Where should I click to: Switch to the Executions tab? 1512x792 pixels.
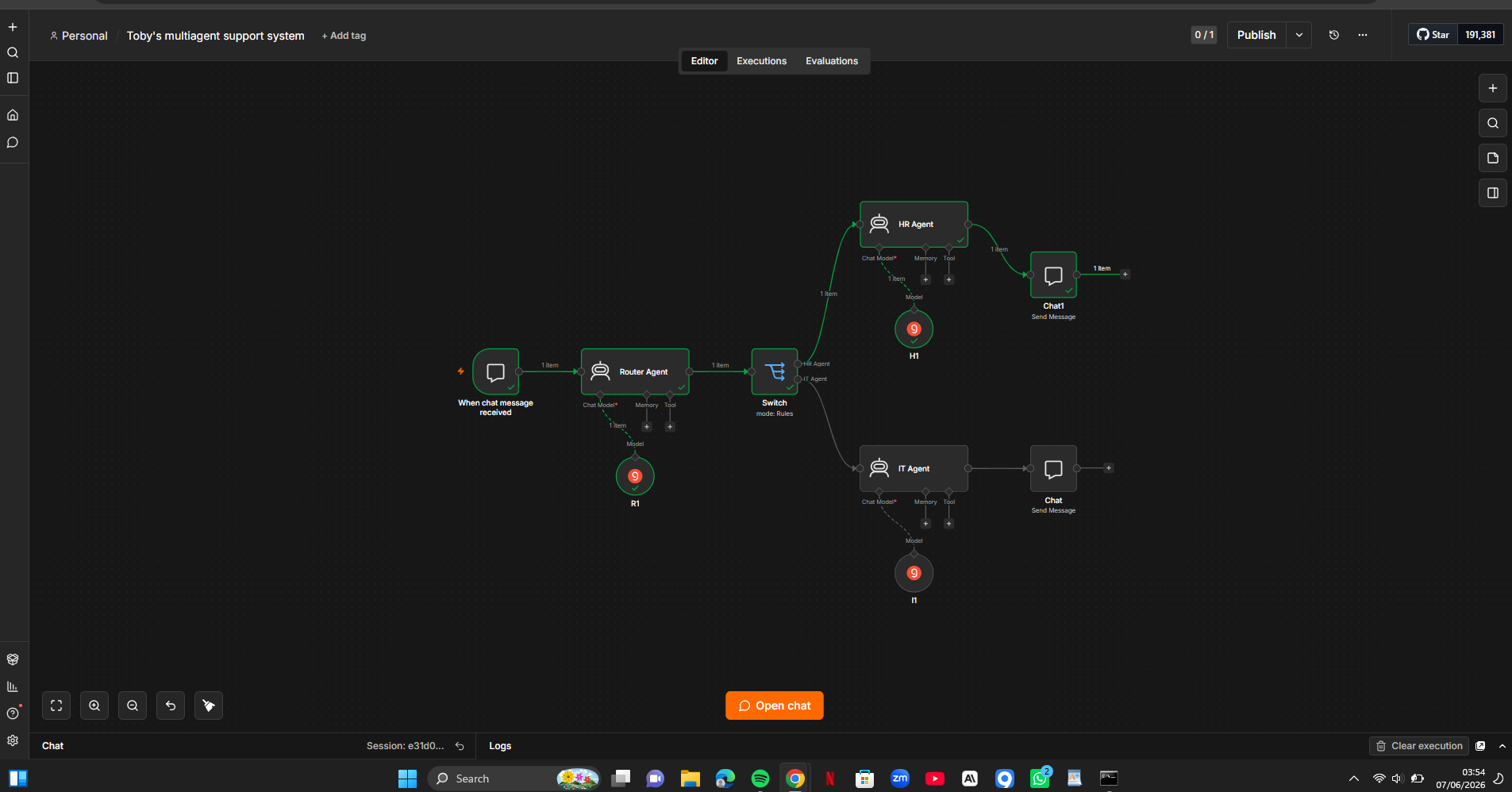(761, 61)
